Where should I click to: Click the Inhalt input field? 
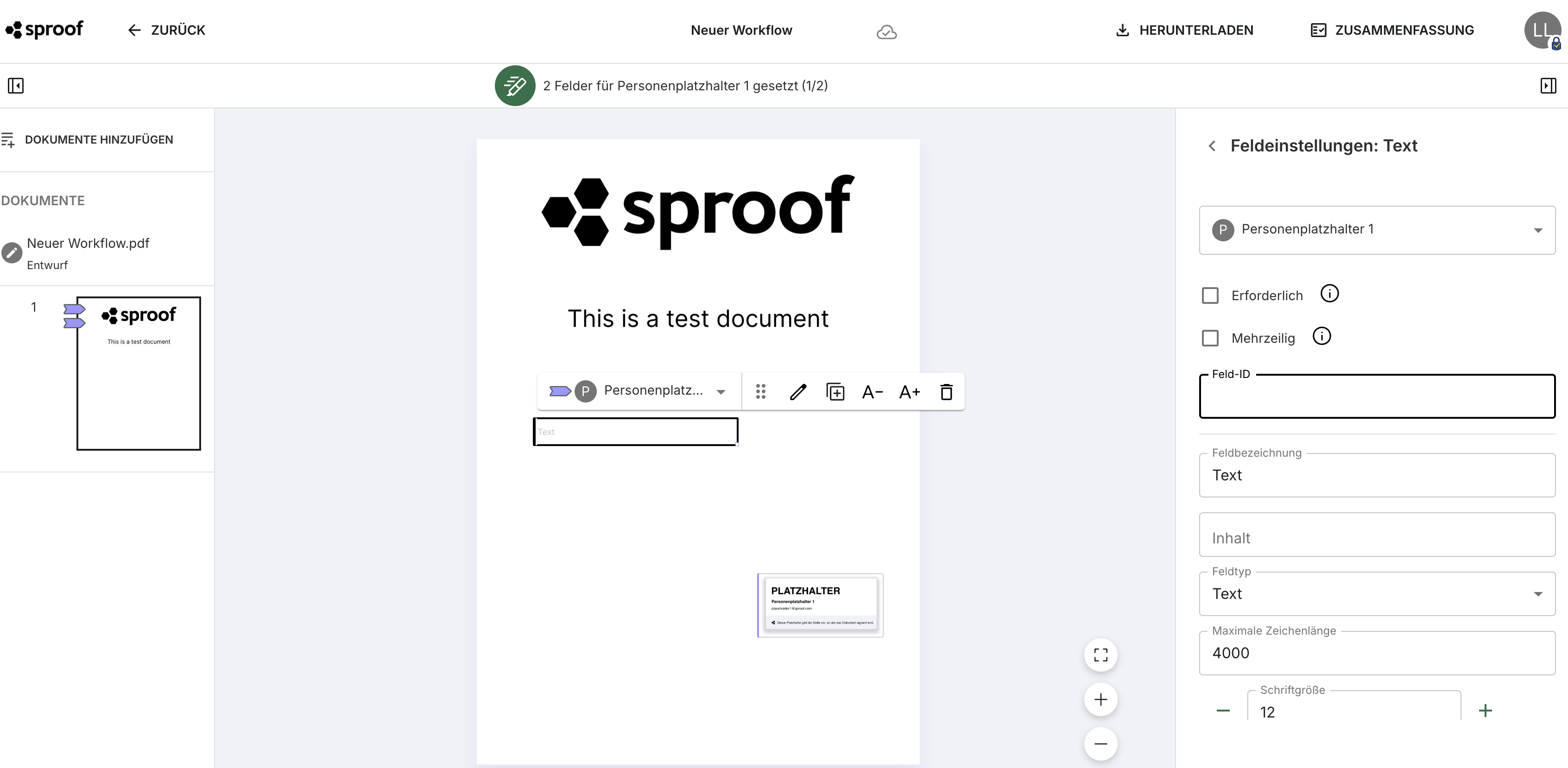point(1377,535)
